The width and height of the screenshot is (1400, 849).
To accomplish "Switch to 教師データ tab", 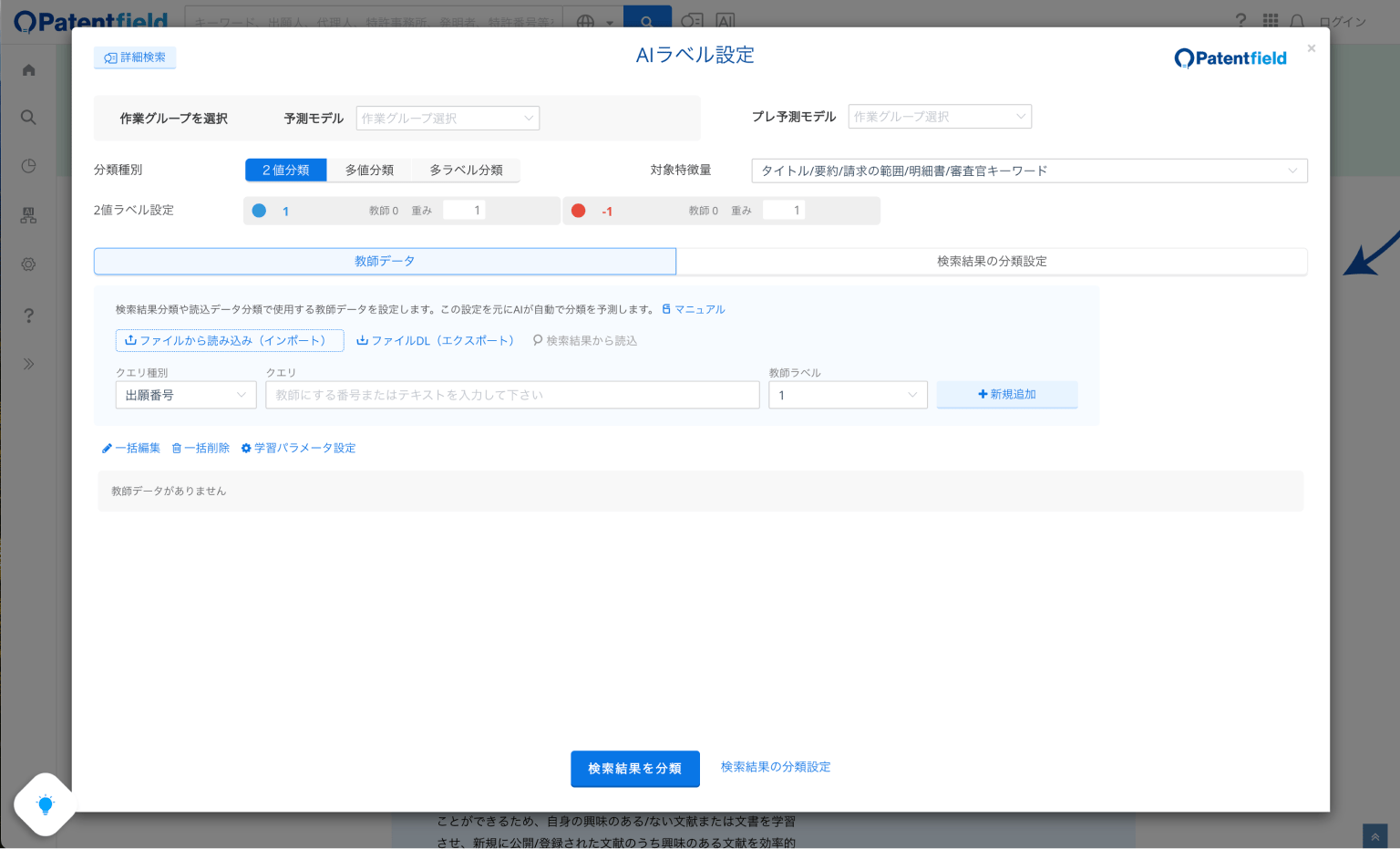I will point(385,262).
